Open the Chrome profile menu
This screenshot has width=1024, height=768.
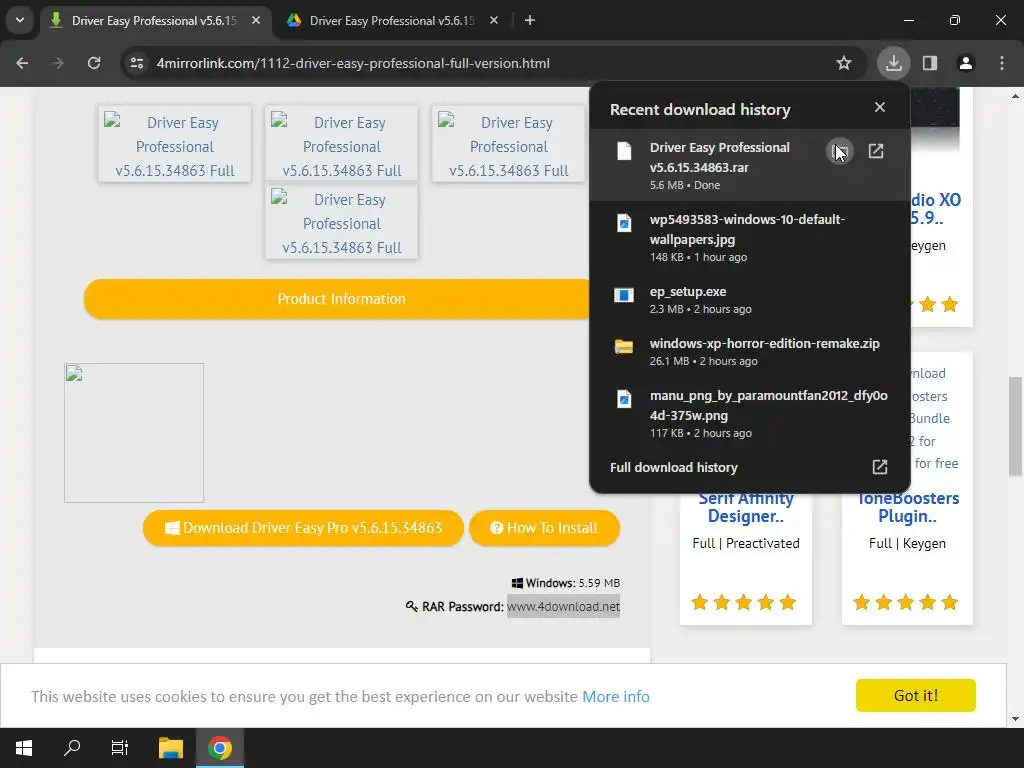click(x=966, y=63)
